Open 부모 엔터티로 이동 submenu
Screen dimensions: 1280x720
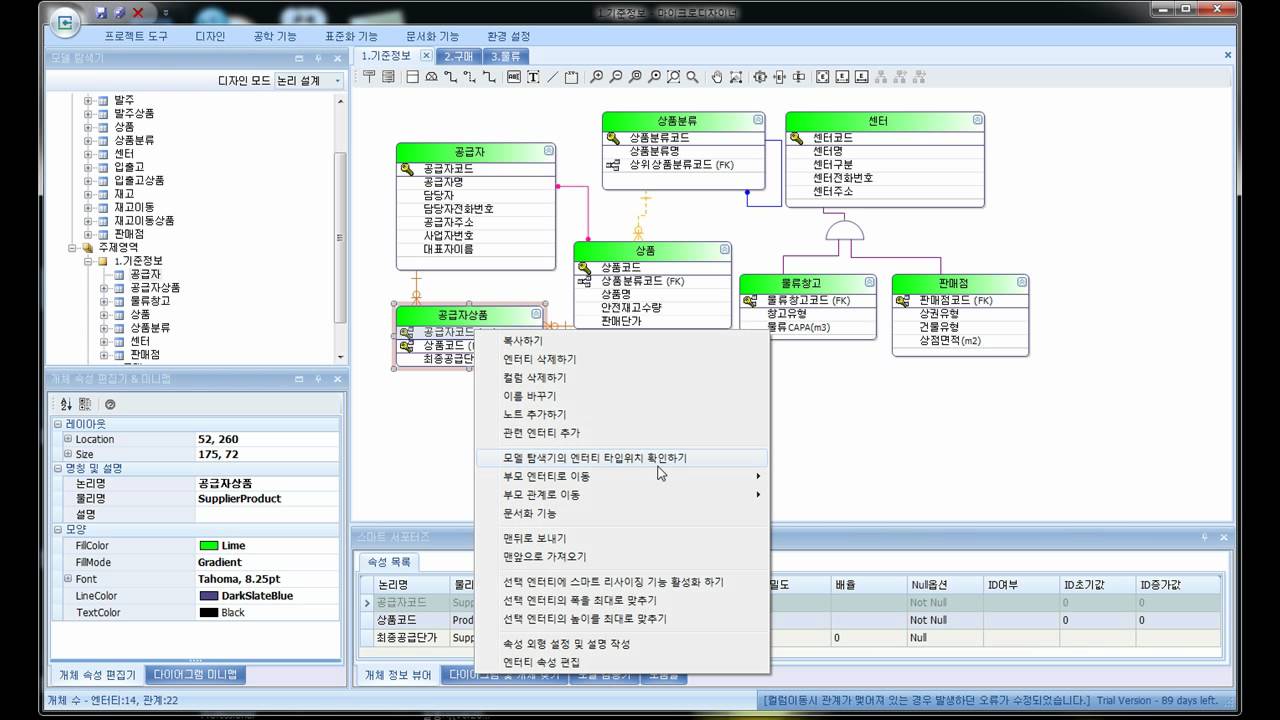pos(622,476)
